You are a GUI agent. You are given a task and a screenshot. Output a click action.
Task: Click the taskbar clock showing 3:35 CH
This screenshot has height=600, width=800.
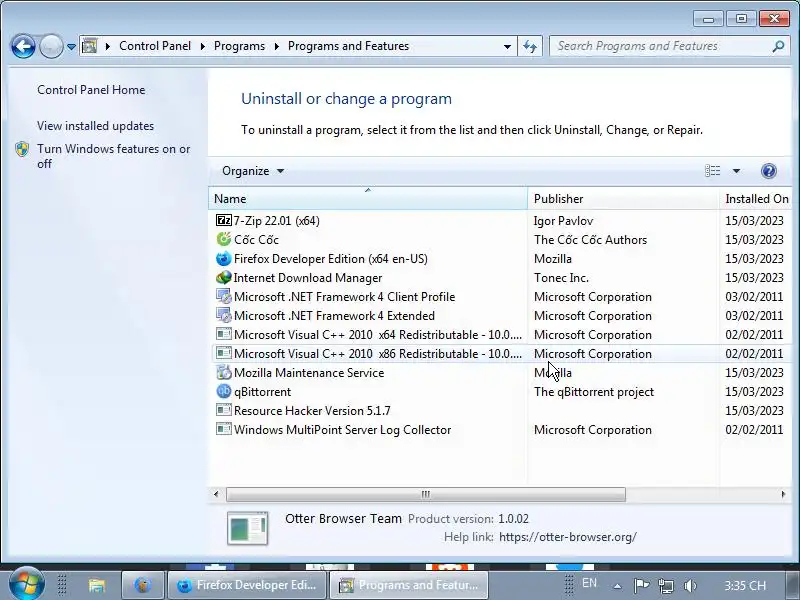(x=745, y=585)
